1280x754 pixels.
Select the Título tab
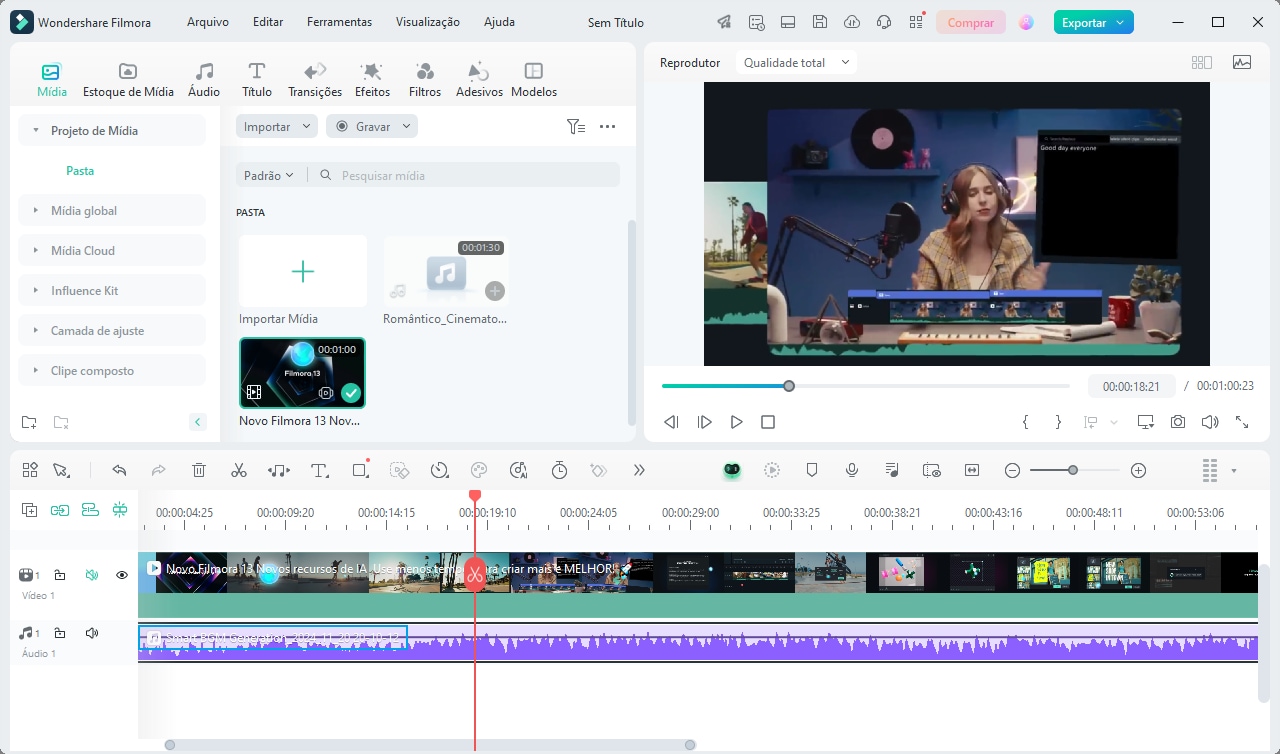pos(257,80)
